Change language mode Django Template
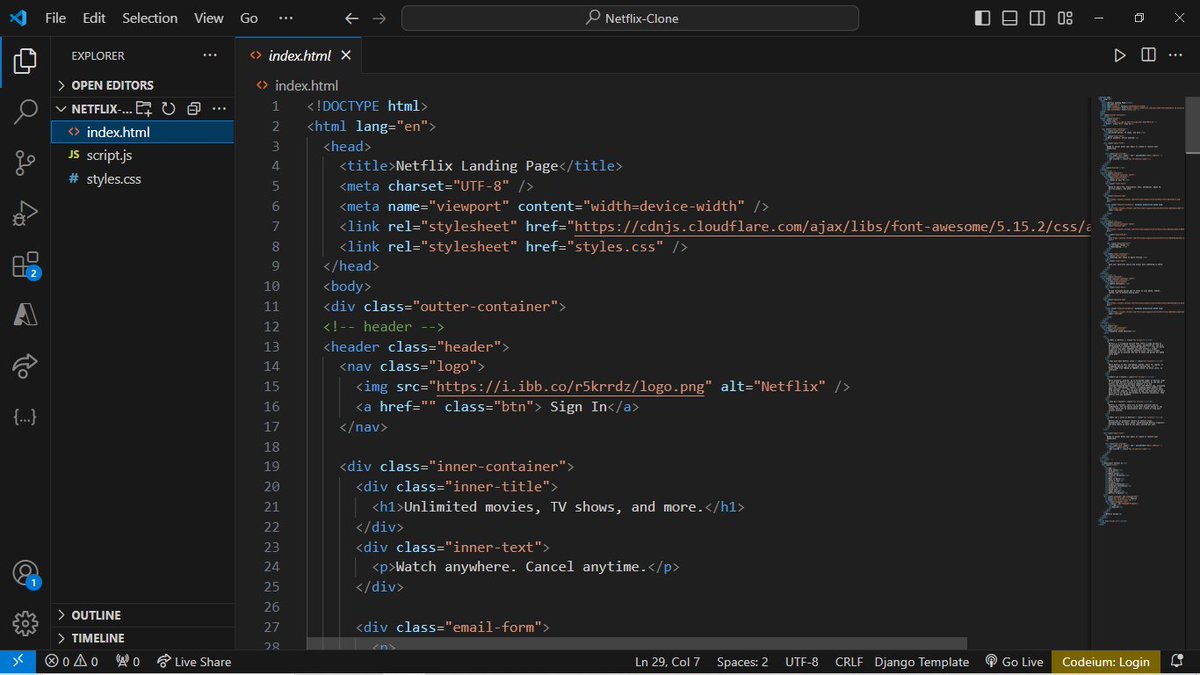1200x675 pixels. pyautogui.click(x=921, y=662)
